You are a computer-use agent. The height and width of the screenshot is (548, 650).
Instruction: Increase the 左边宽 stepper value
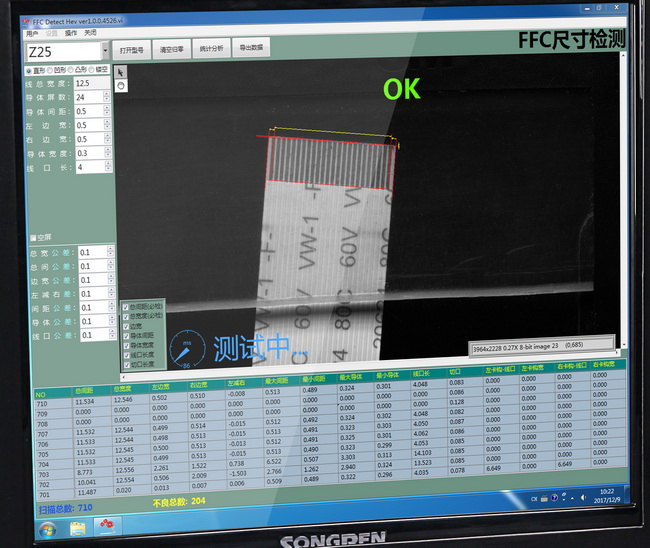(107, 122)
